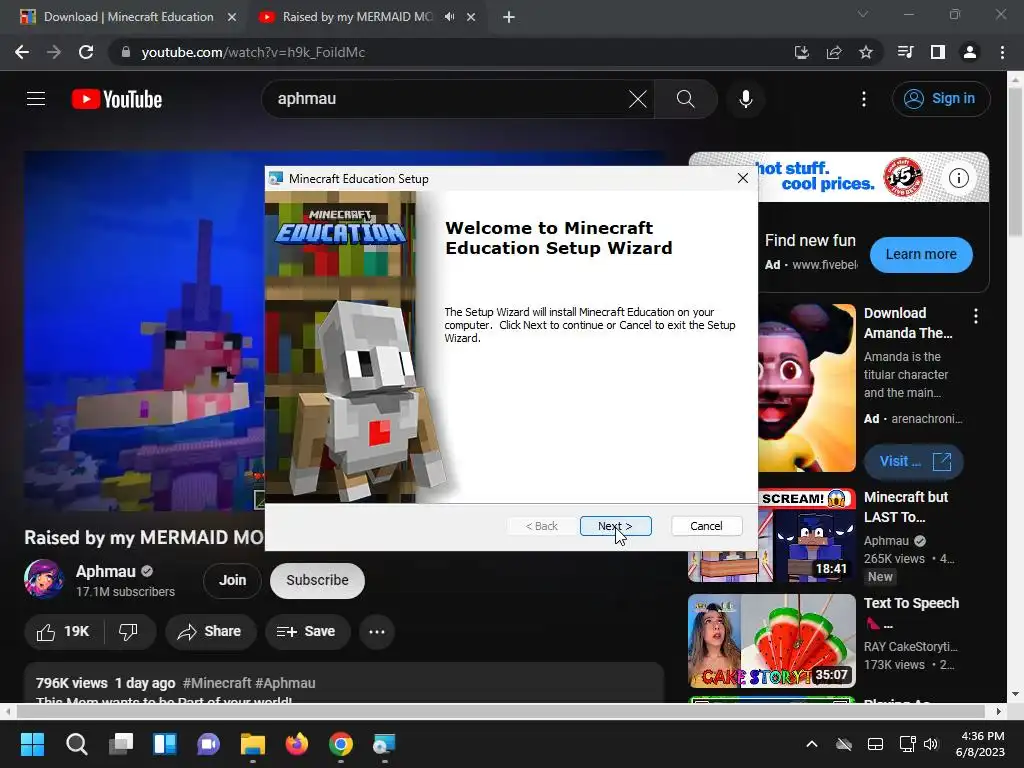The height and width of the screenshot is (768, 1024).
Task: Click Learn more on the ad
Action: click(921, 254)
